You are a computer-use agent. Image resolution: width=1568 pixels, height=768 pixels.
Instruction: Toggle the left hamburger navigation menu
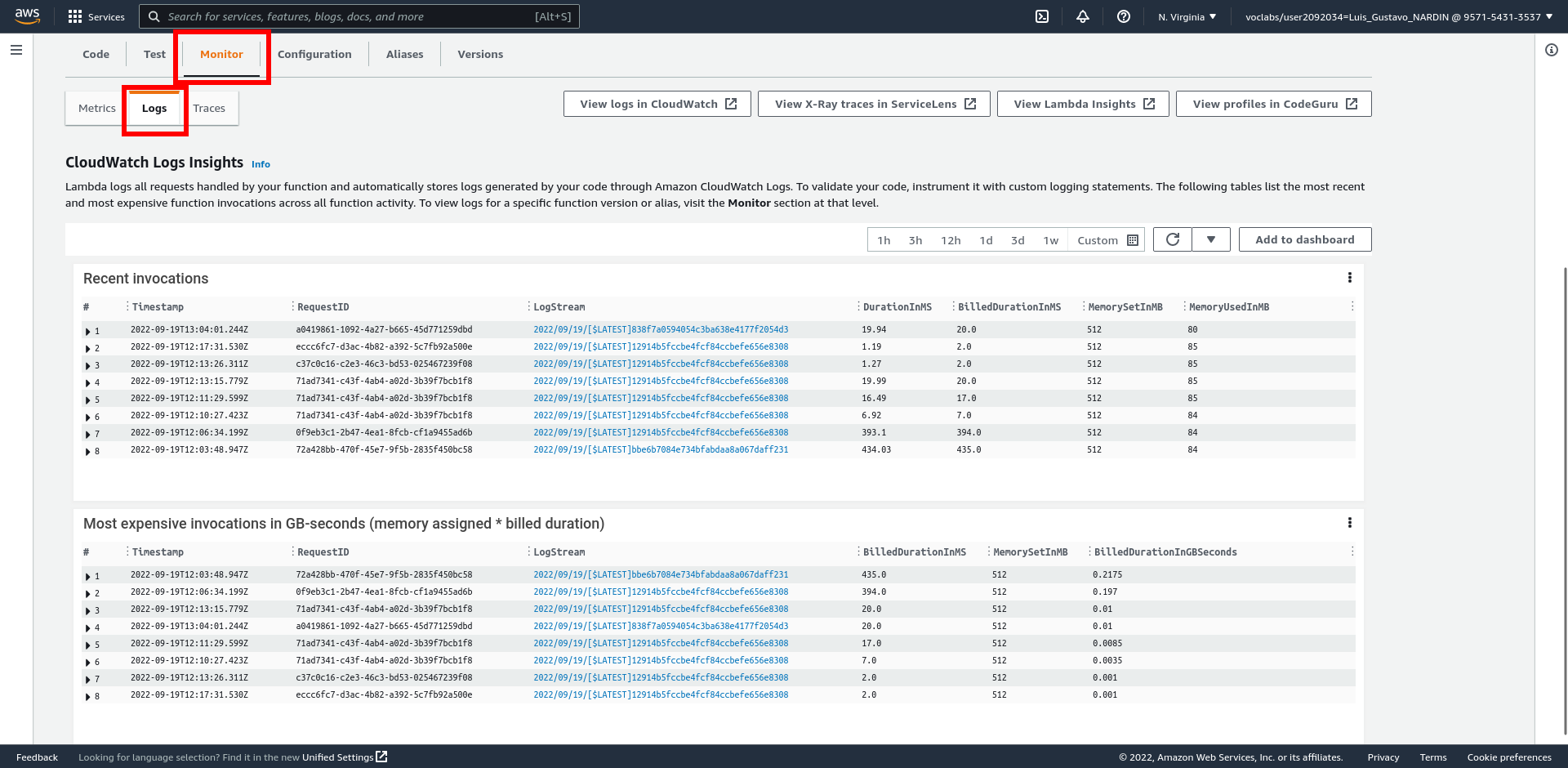[x=16, y=50]
